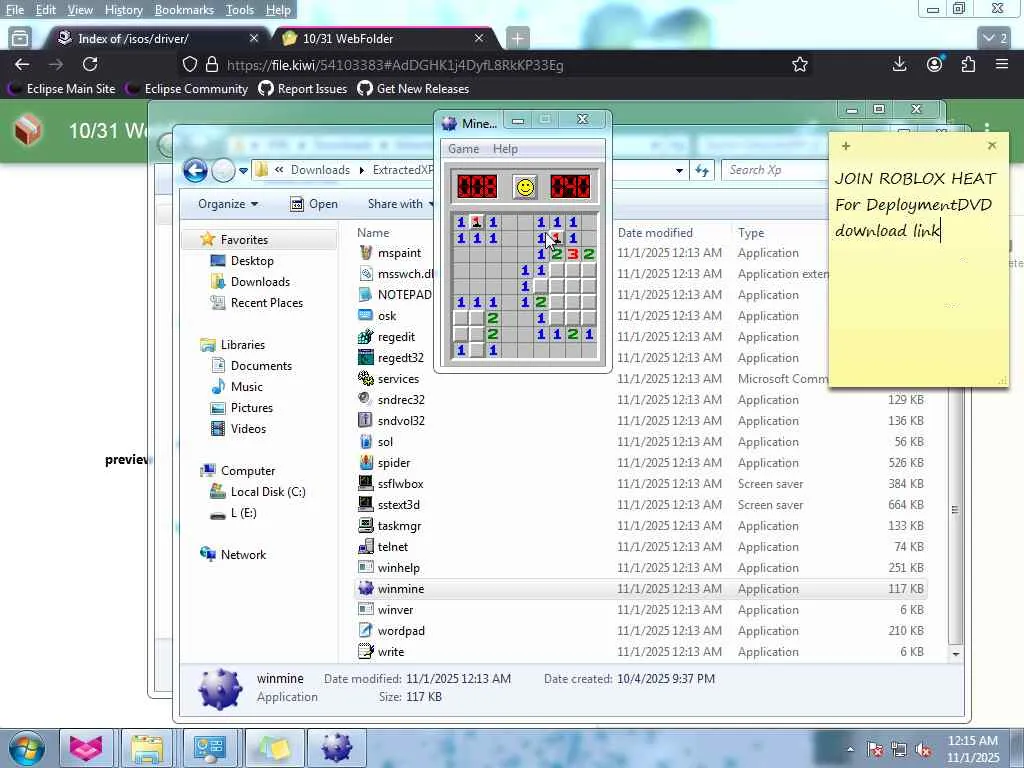Viewport: 1024px width, 768px height.
Task: Switch to the Index of /isos/driver/ tab
Action: coord(157,39)
